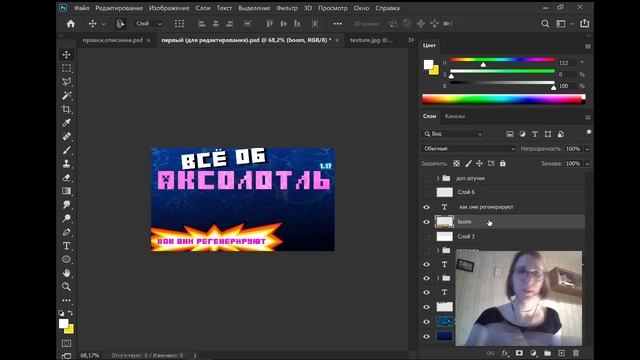The height and width of the screenshot is (360, 640).
Task: Select the Magic Wand tool
Action: (x=67, y=96)
